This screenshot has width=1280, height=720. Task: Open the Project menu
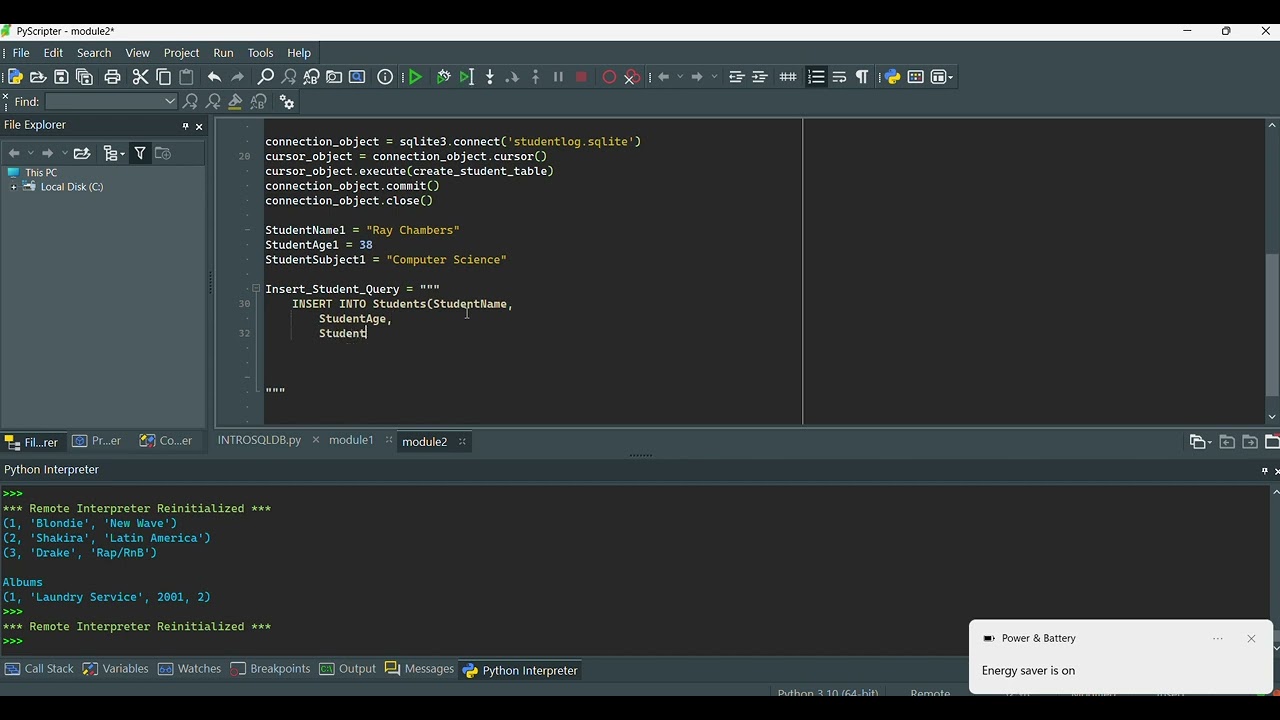tap(181, 53)
